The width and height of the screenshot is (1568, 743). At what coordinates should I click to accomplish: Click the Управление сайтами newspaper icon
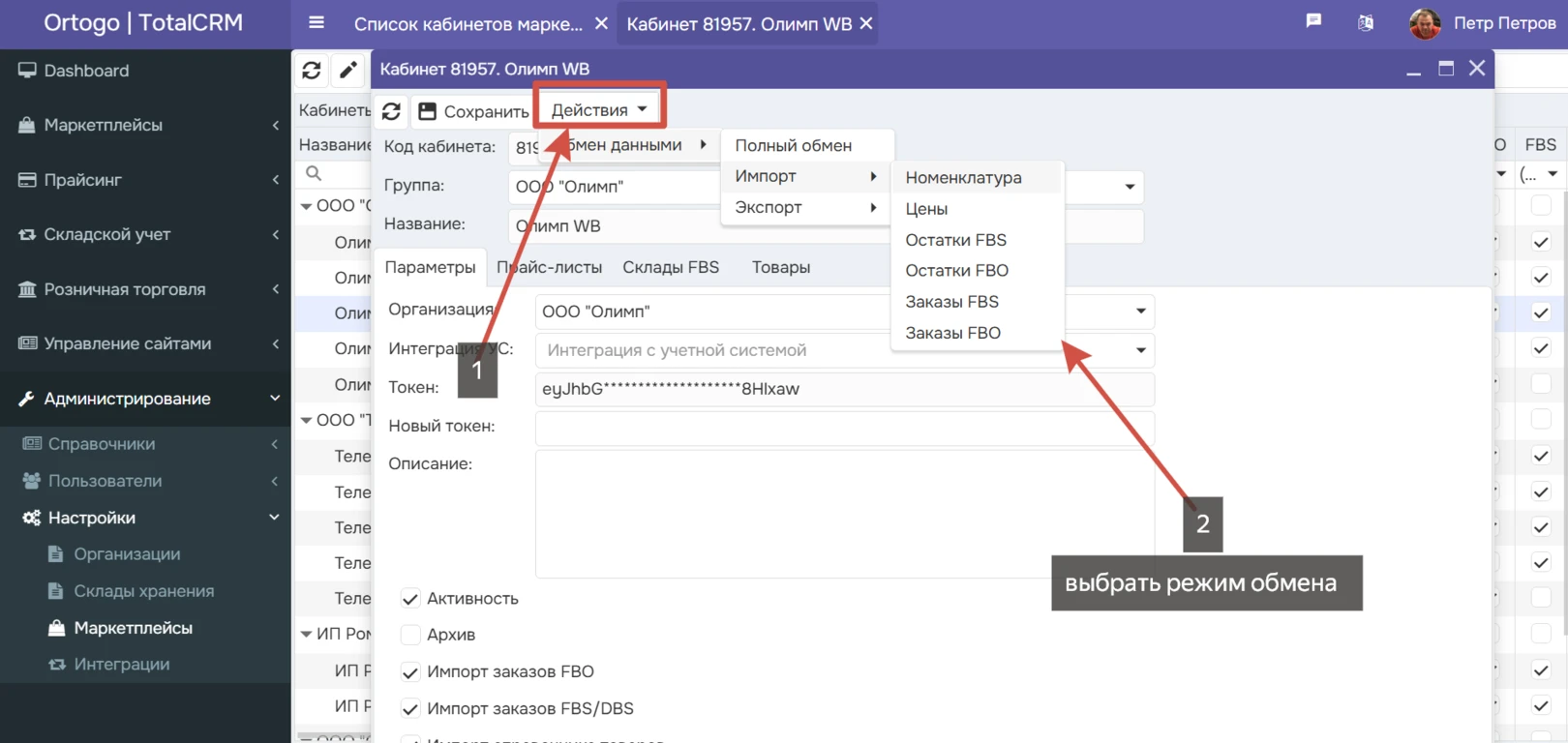click(x=27, y=343)
